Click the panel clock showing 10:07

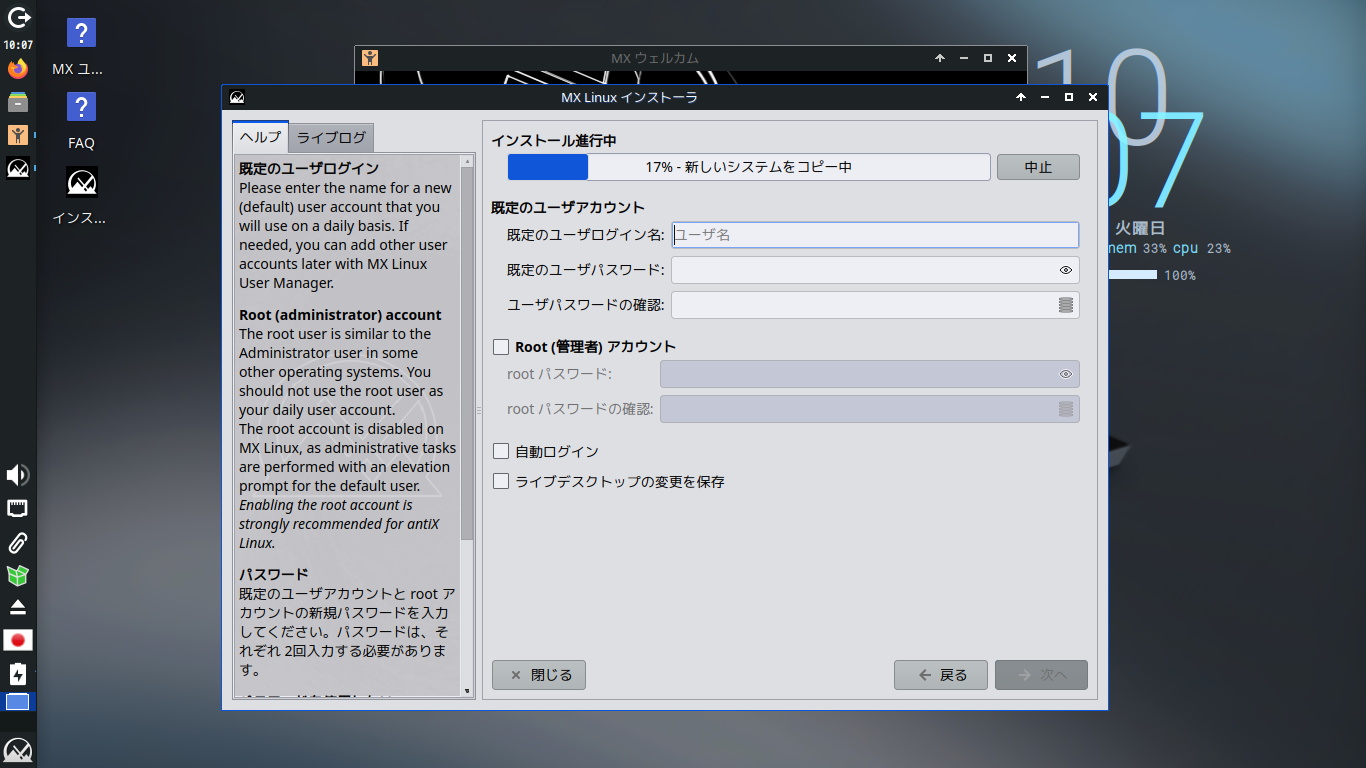coord(18,45)
